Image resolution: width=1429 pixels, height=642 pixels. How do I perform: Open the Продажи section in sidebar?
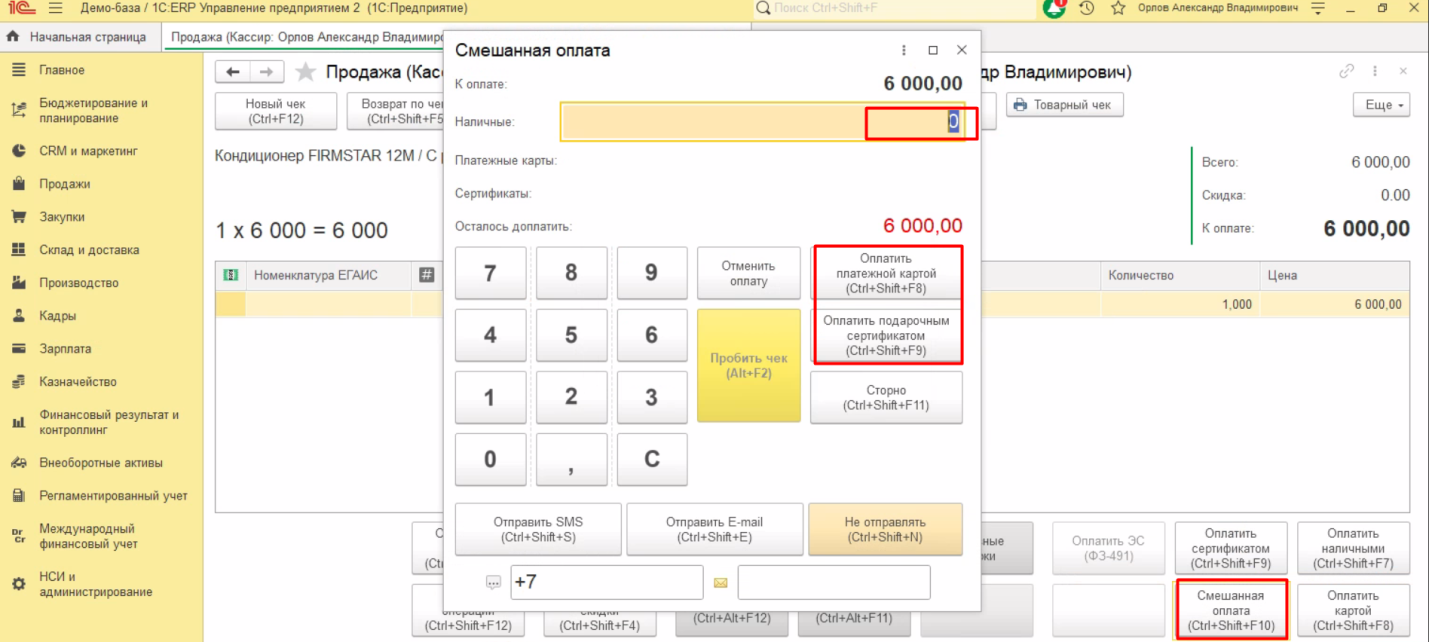[65, 184]
